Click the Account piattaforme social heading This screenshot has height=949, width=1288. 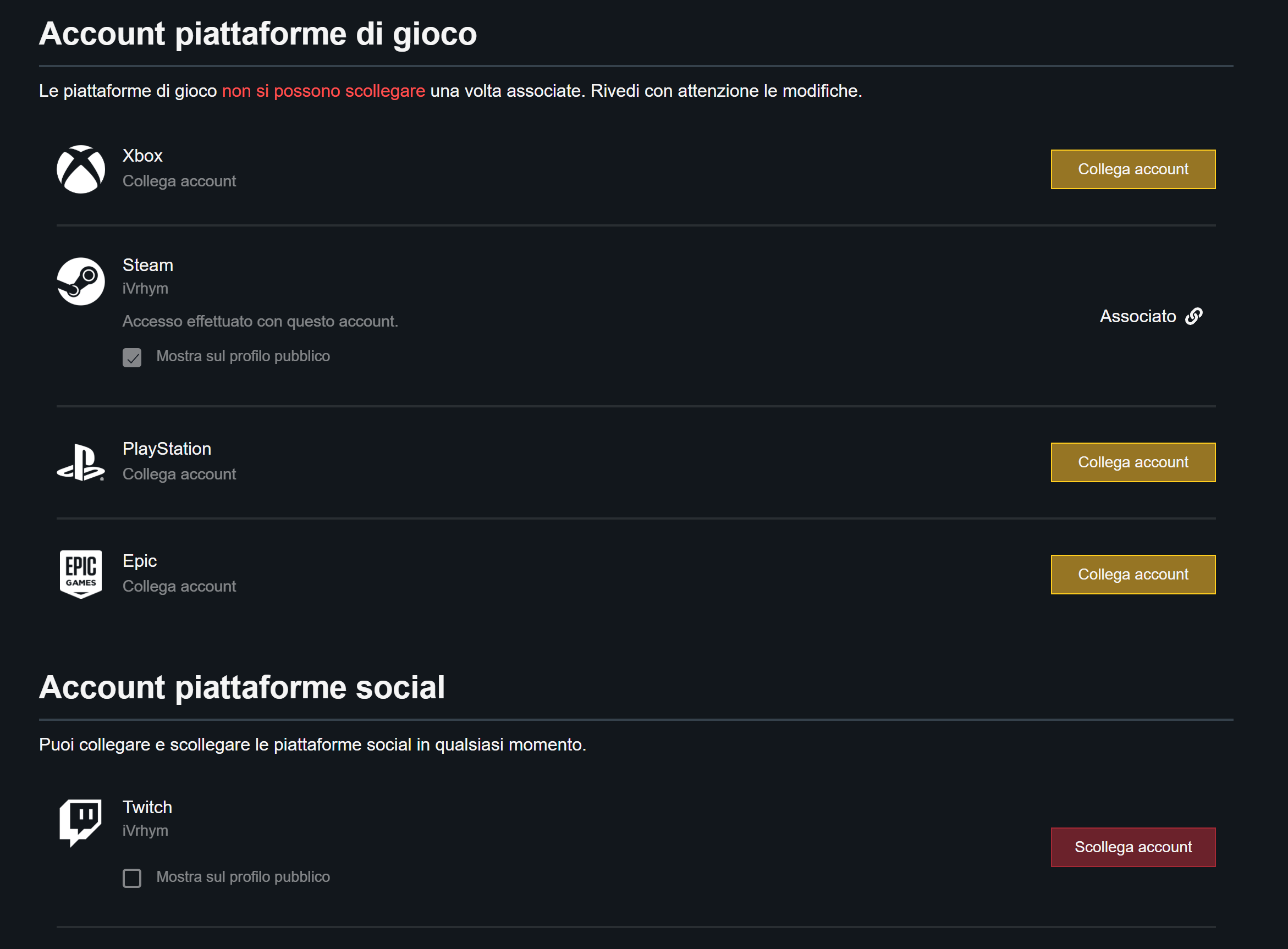point(242,687)
